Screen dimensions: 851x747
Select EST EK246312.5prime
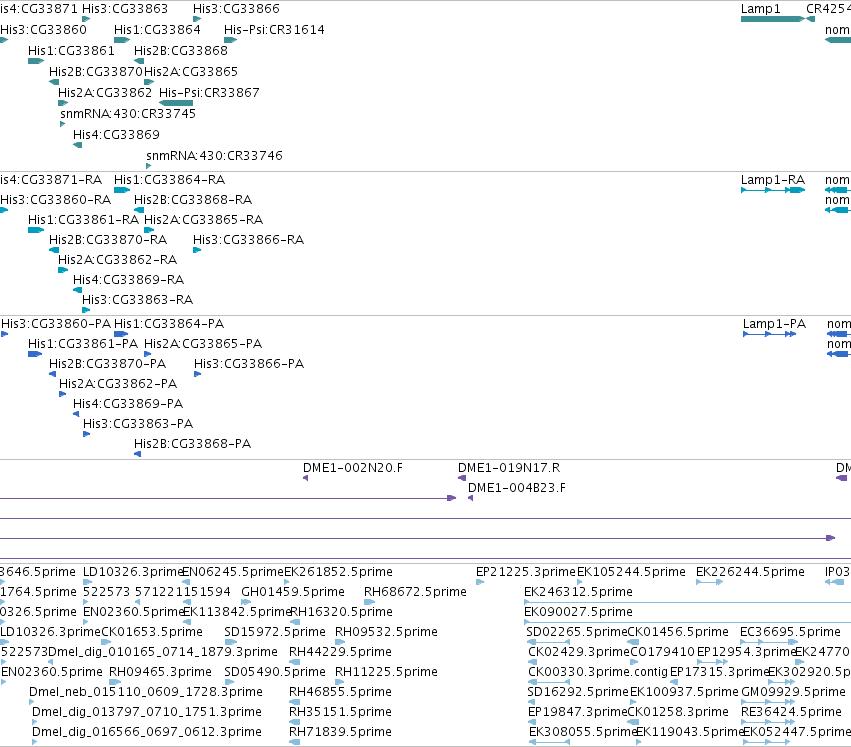[579, 592]
